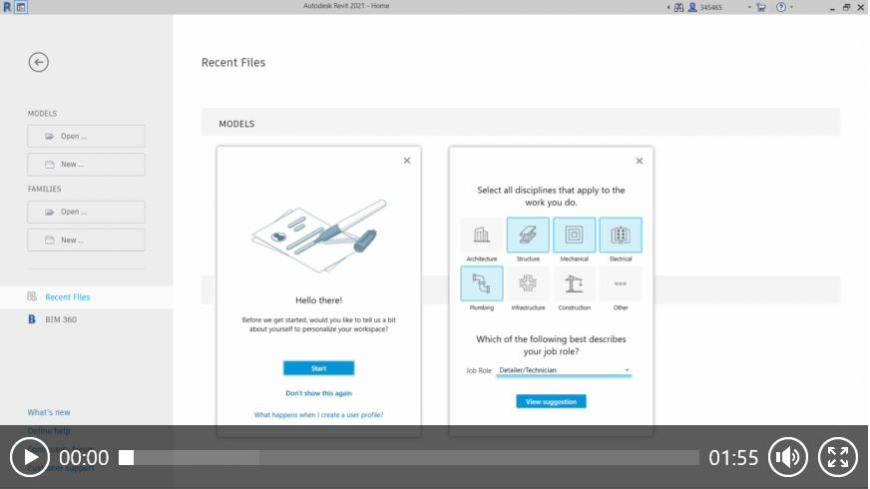The width and height of the screenshot is (870, 489).
Task: Toggle the Construction discipline tile
Action: pos(574,284)
